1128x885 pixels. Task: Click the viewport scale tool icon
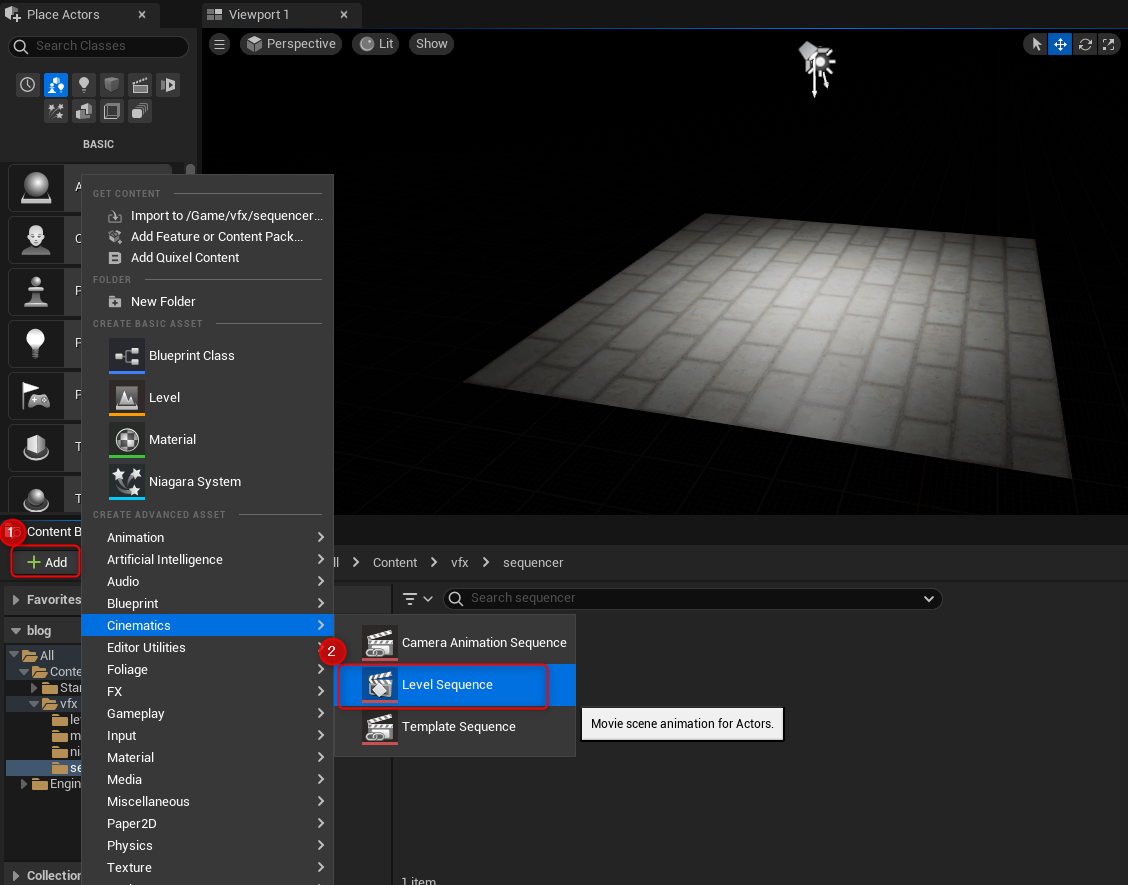[1108, 44]
